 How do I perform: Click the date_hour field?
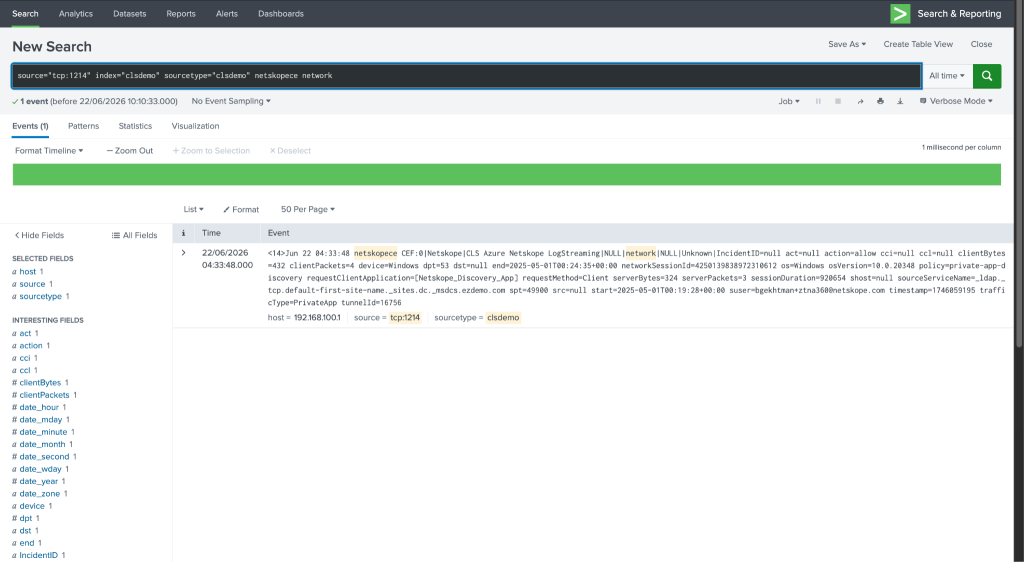pyautogui.click(x=39, y=407)
